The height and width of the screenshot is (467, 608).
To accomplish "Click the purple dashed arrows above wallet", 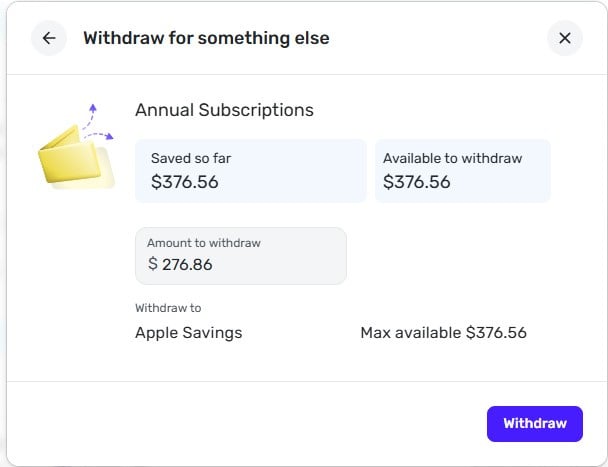I will [97, 121].
